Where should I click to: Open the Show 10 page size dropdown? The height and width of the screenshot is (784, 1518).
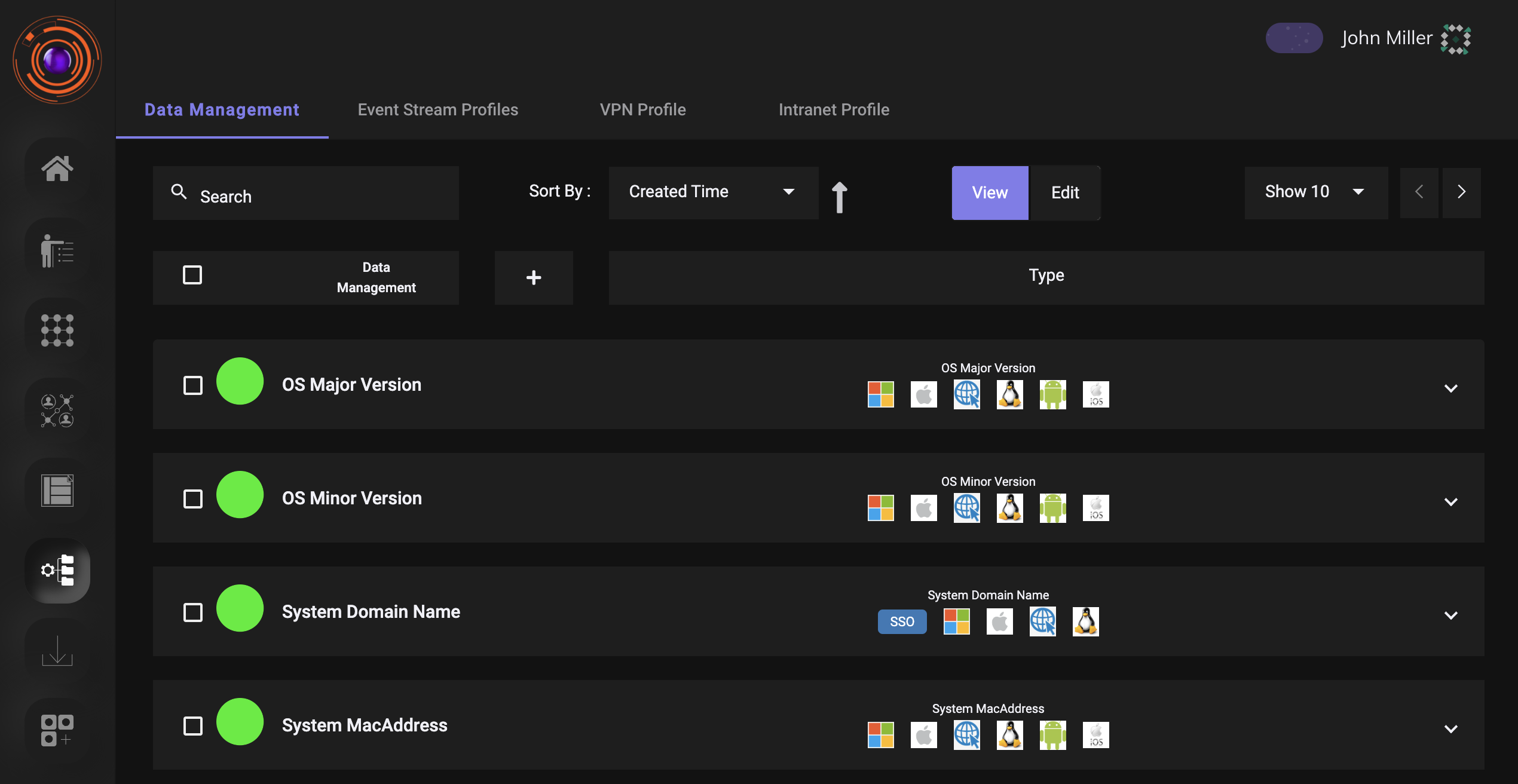click(1317, 192)
